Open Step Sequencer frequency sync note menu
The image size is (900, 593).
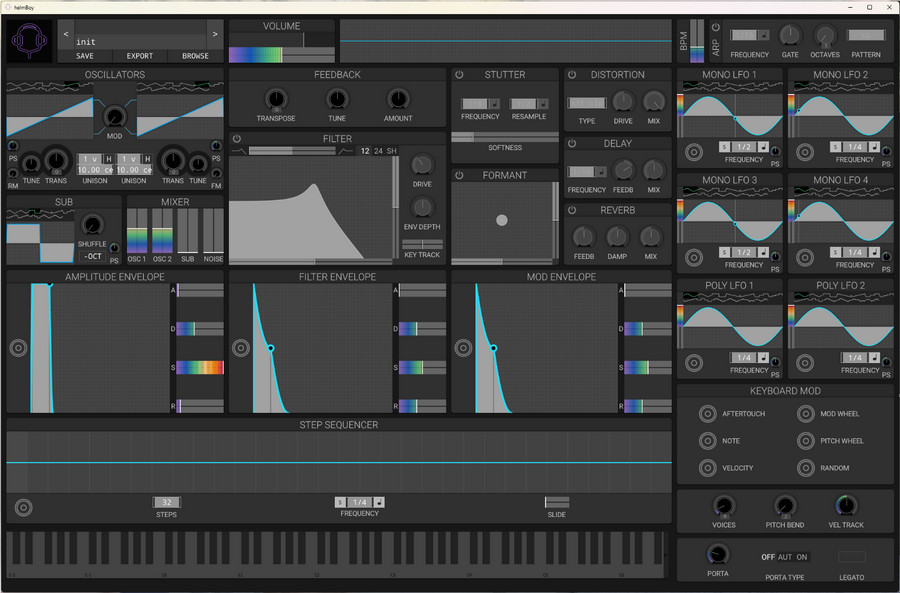click(x=379, y=502)
